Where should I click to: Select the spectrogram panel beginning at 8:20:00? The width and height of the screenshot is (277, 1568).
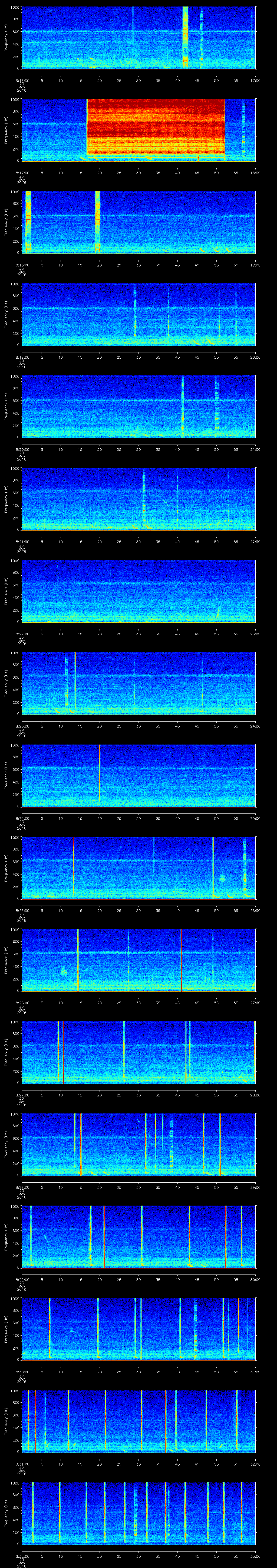pyautogui.click(x=138, y=407)
